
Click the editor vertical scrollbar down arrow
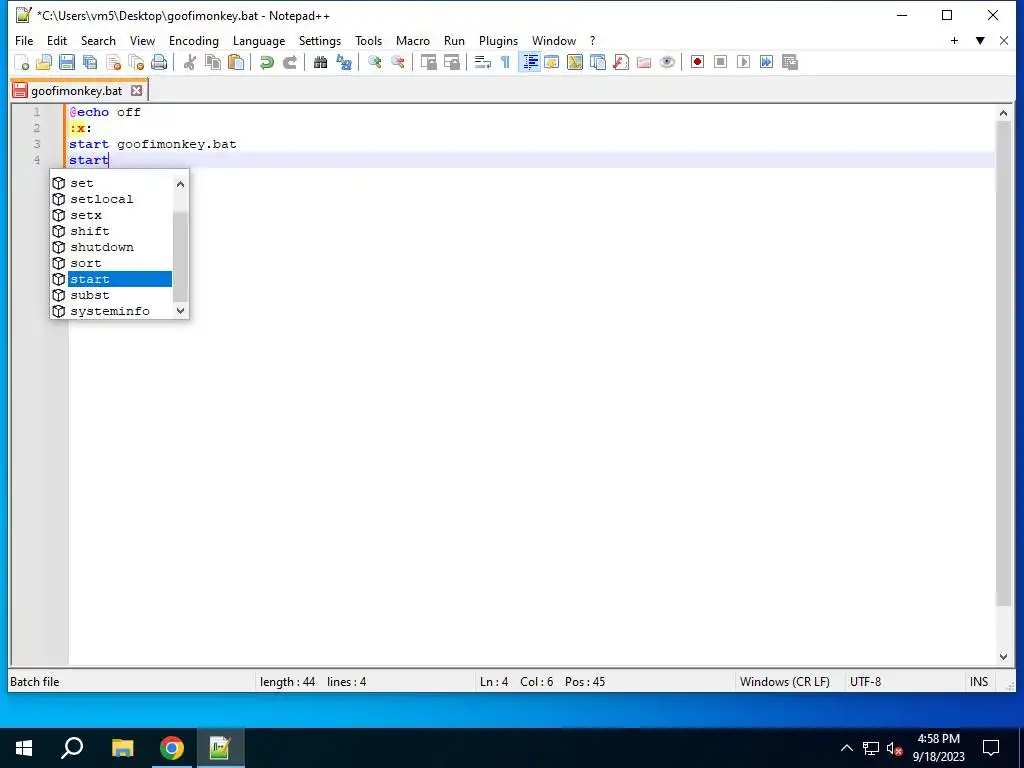coord(1003,657)
